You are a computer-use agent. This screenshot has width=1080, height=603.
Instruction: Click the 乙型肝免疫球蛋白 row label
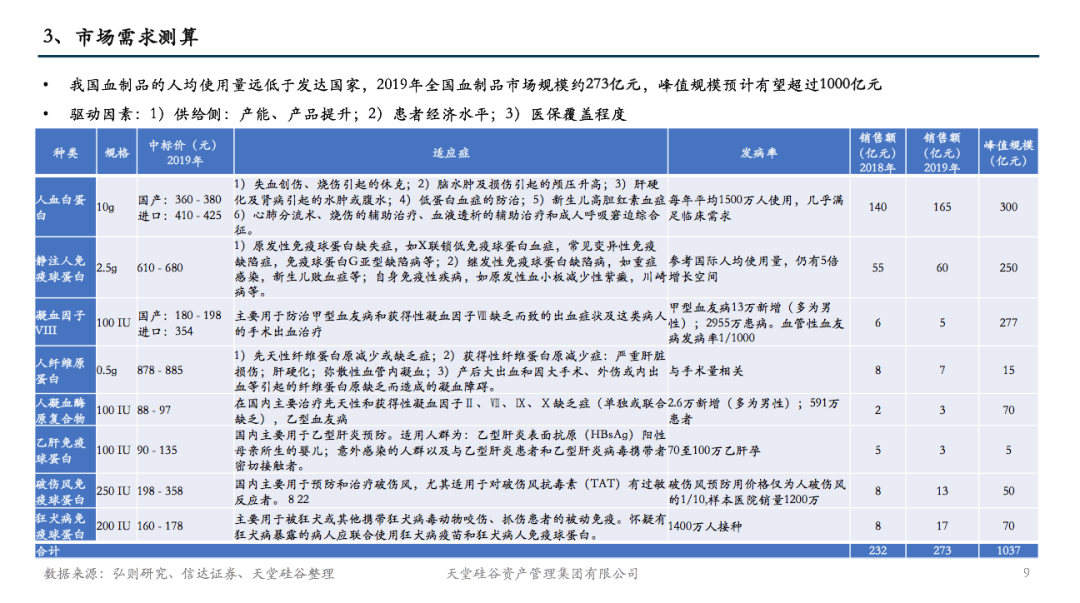point(62,450)
